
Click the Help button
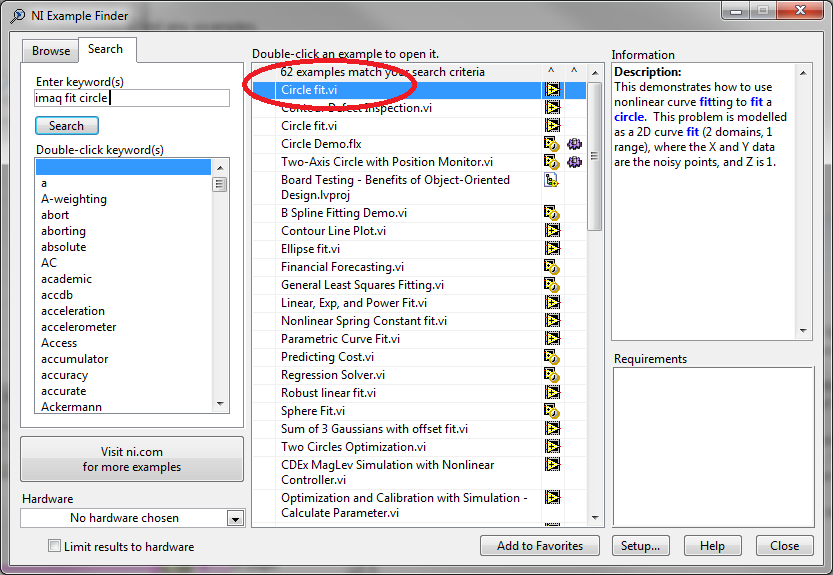712,546
